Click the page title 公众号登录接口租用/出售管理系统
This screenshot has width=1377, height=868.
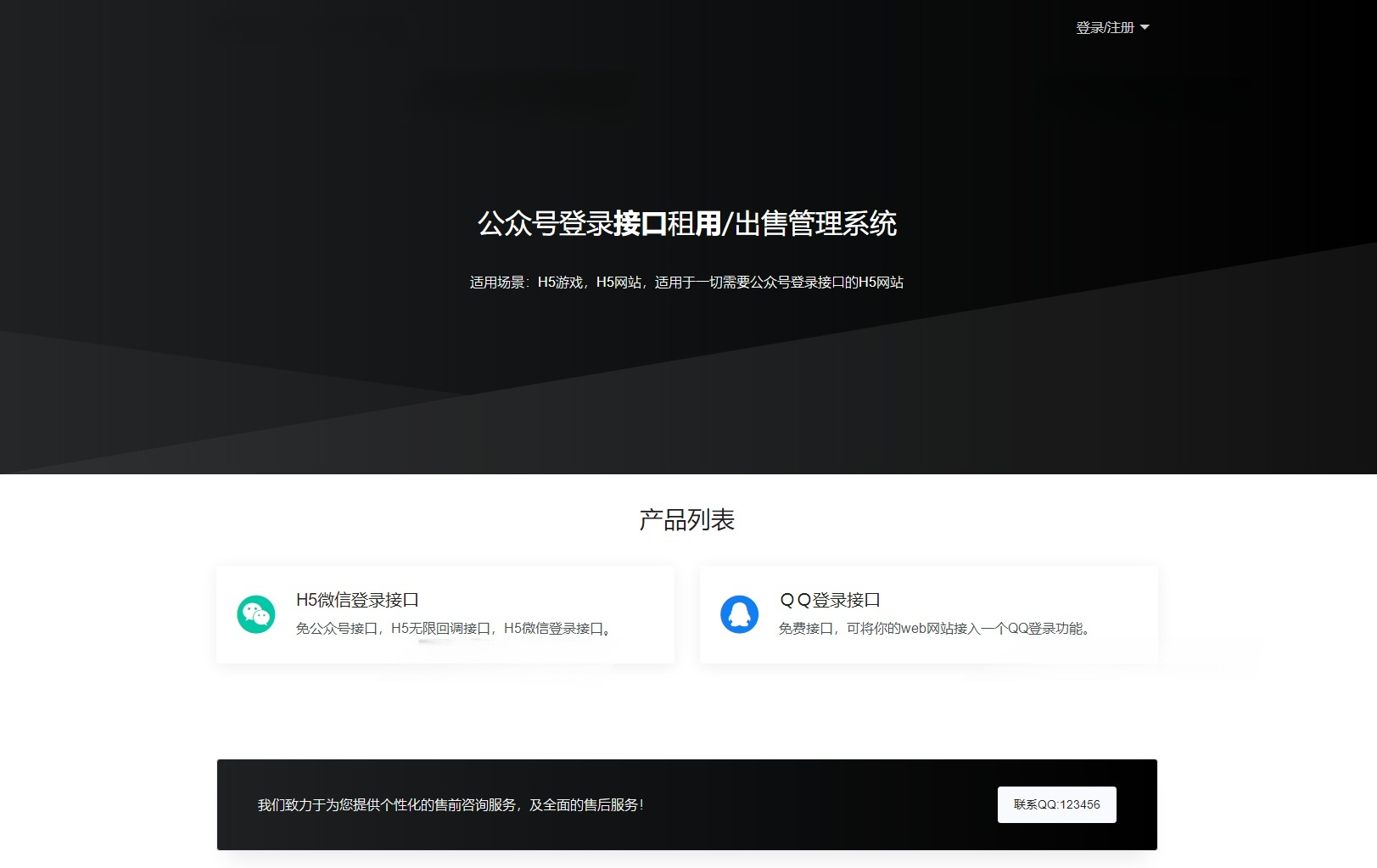(x=687, y=226)
